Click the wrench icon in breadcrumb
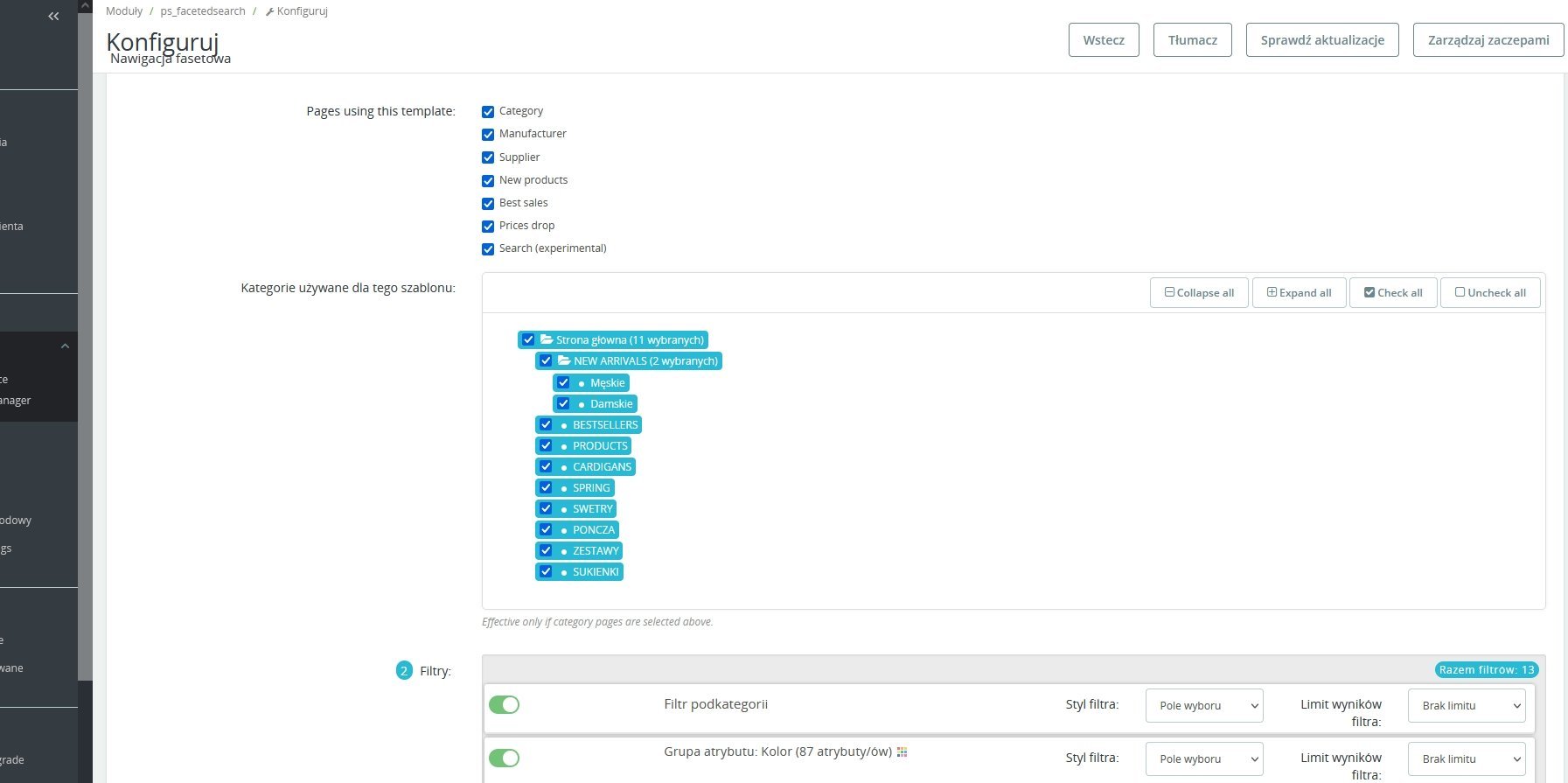Image resolution: width=1568 pixels, height=783 pixels. click(x=269, y=12)
